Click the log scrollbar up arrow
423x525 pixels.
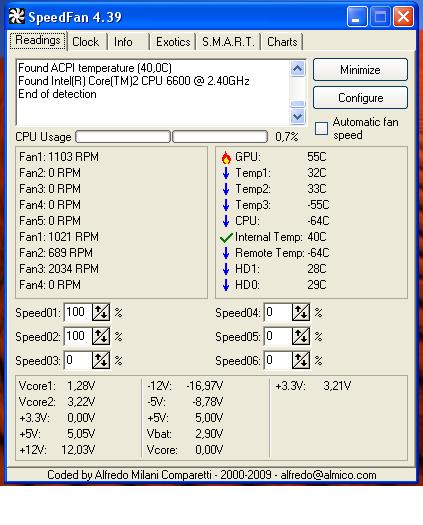(x=297, y=69)
